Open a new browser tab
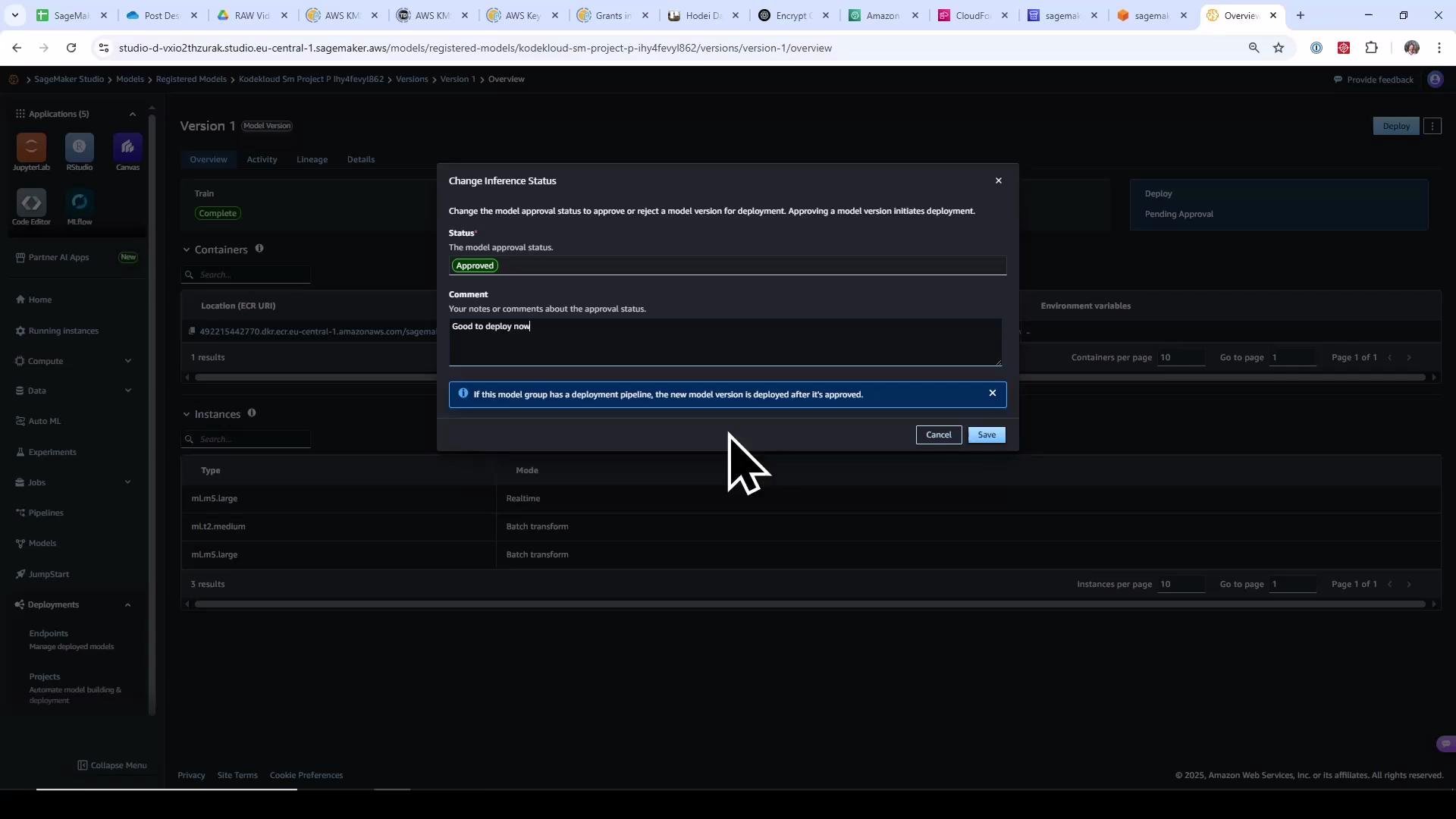1456x819 pixels. [x=1301, y=15]
